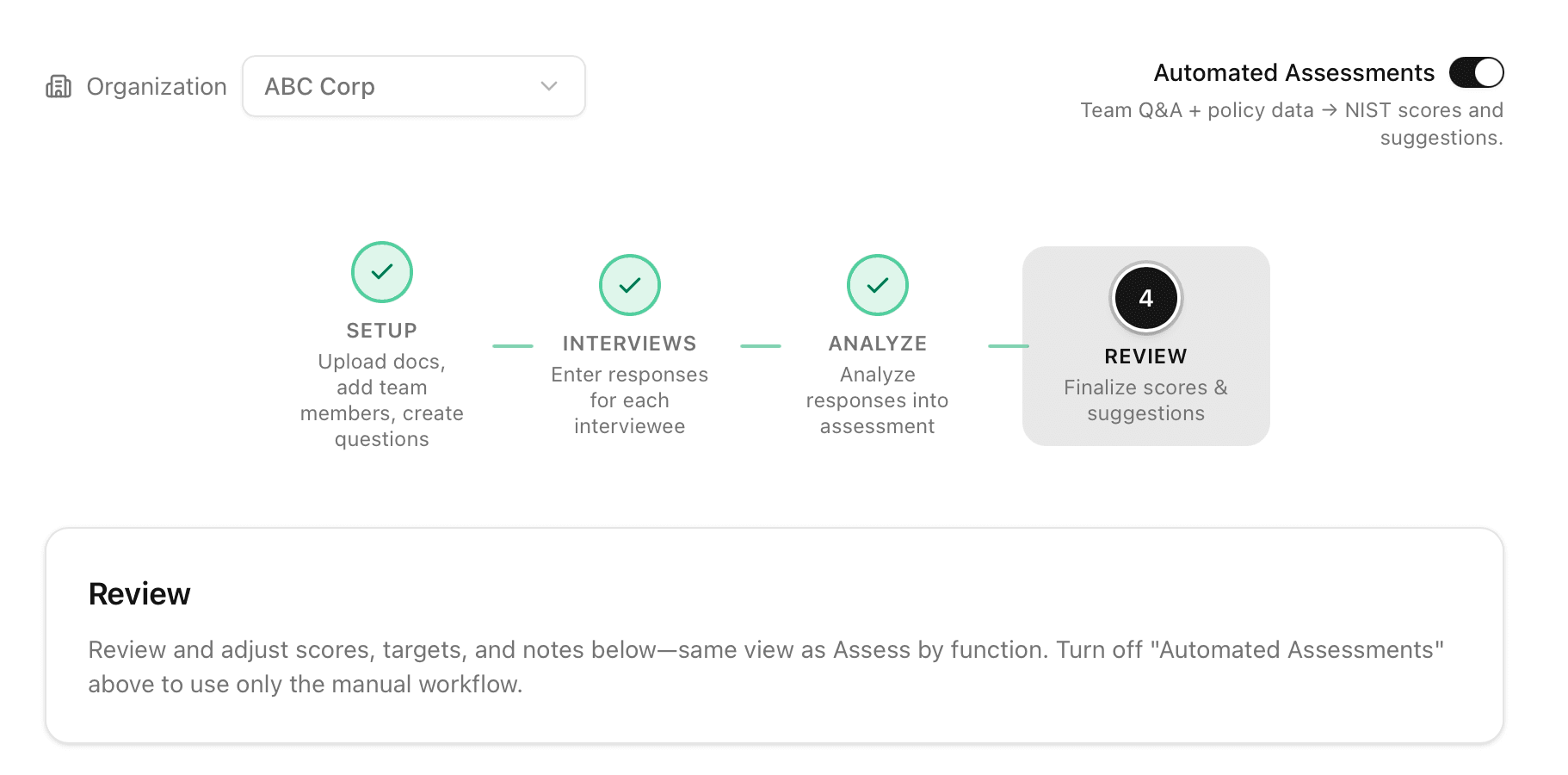Select the Review step number 4 circle
Viewport: 1568px width, 775px height.
1145,297
